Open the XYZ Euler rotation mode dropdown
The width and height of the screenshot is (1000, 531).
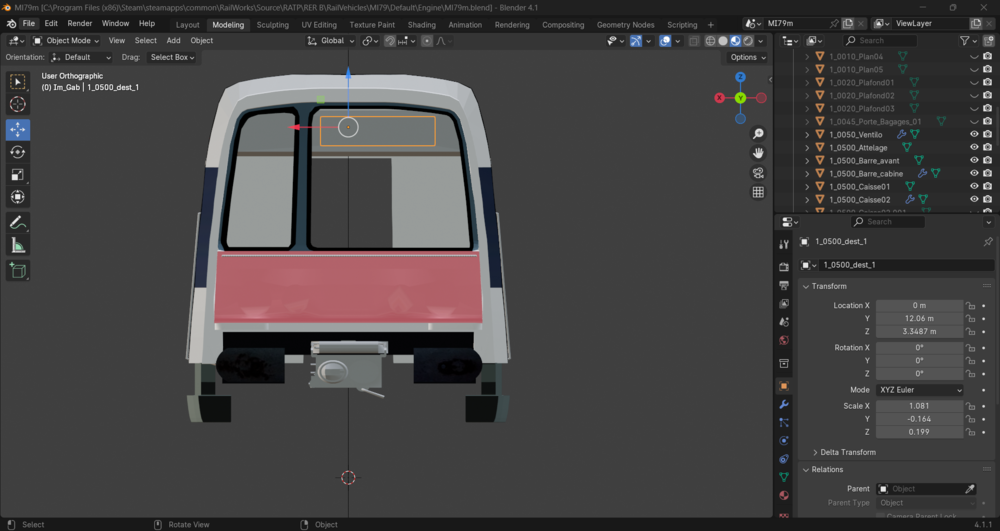[919, 389]
